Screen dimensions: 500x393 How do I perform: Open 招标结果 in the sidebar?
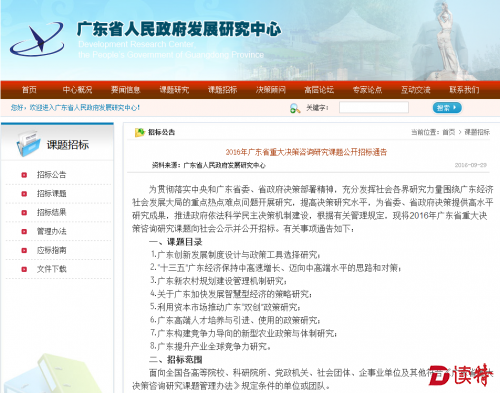tap(51, 212)
